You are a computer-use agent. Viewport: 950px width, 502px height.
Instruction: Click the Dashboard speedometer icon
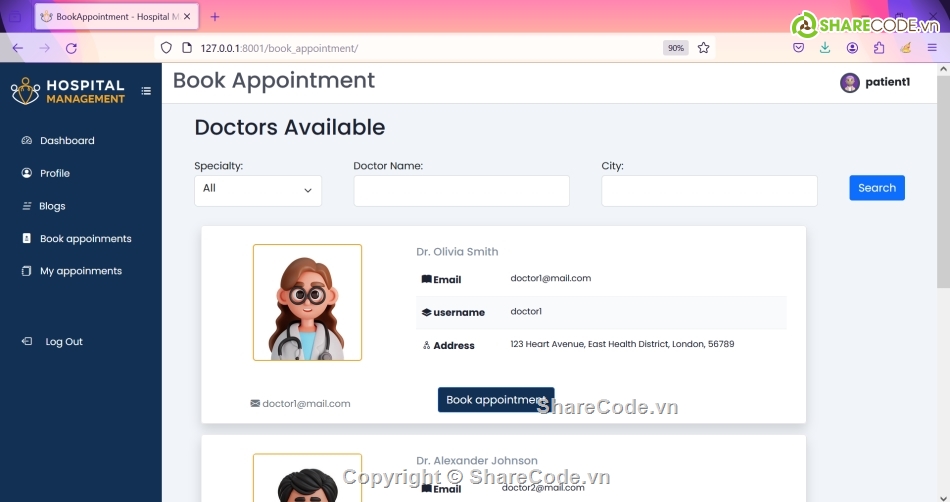(x=27, y=140)
